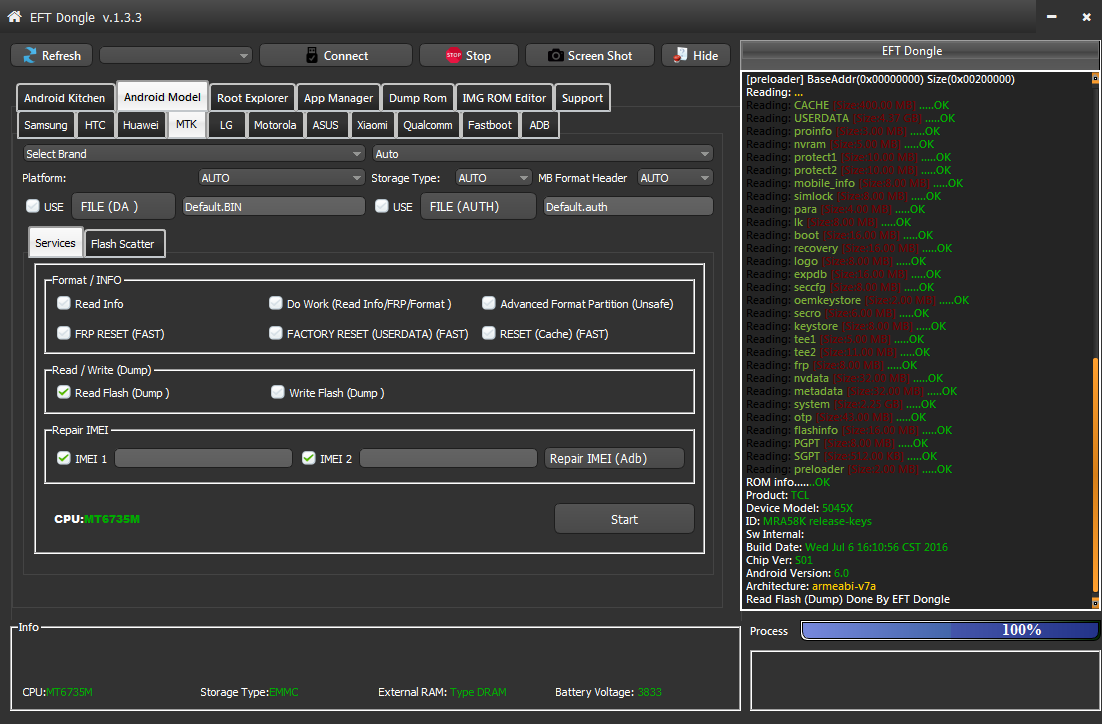This screenshot has height=724, width=1102.
Task: Tick Do Work (Read Info/FRP/Format)
Action: [276, 303]
